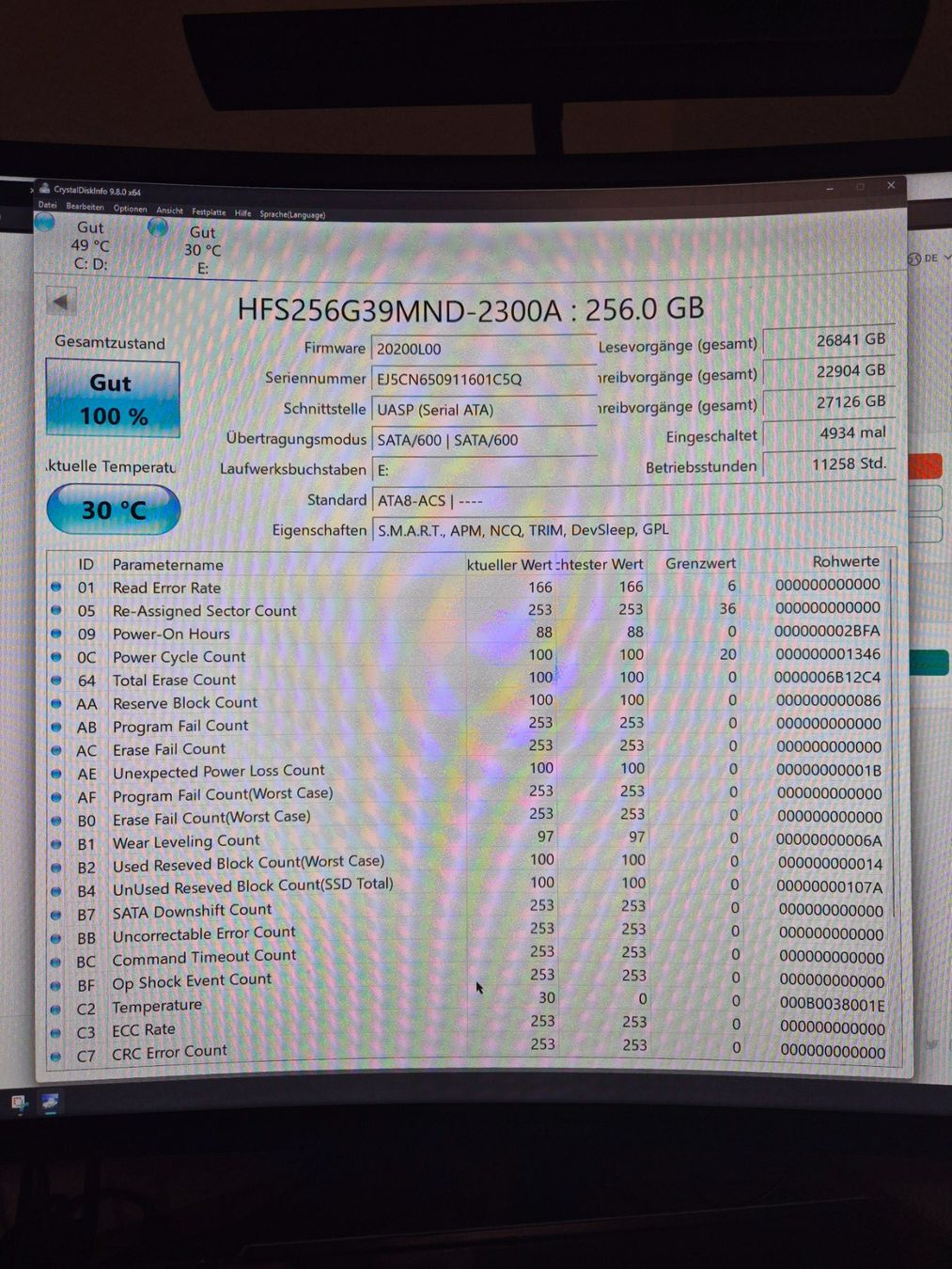
Task: Click raw value 000B0038001E
Action: coord(833,1004)
